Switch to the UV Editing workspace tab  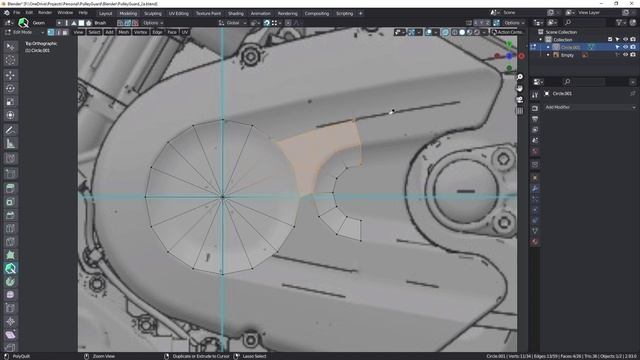coord(179,13)
